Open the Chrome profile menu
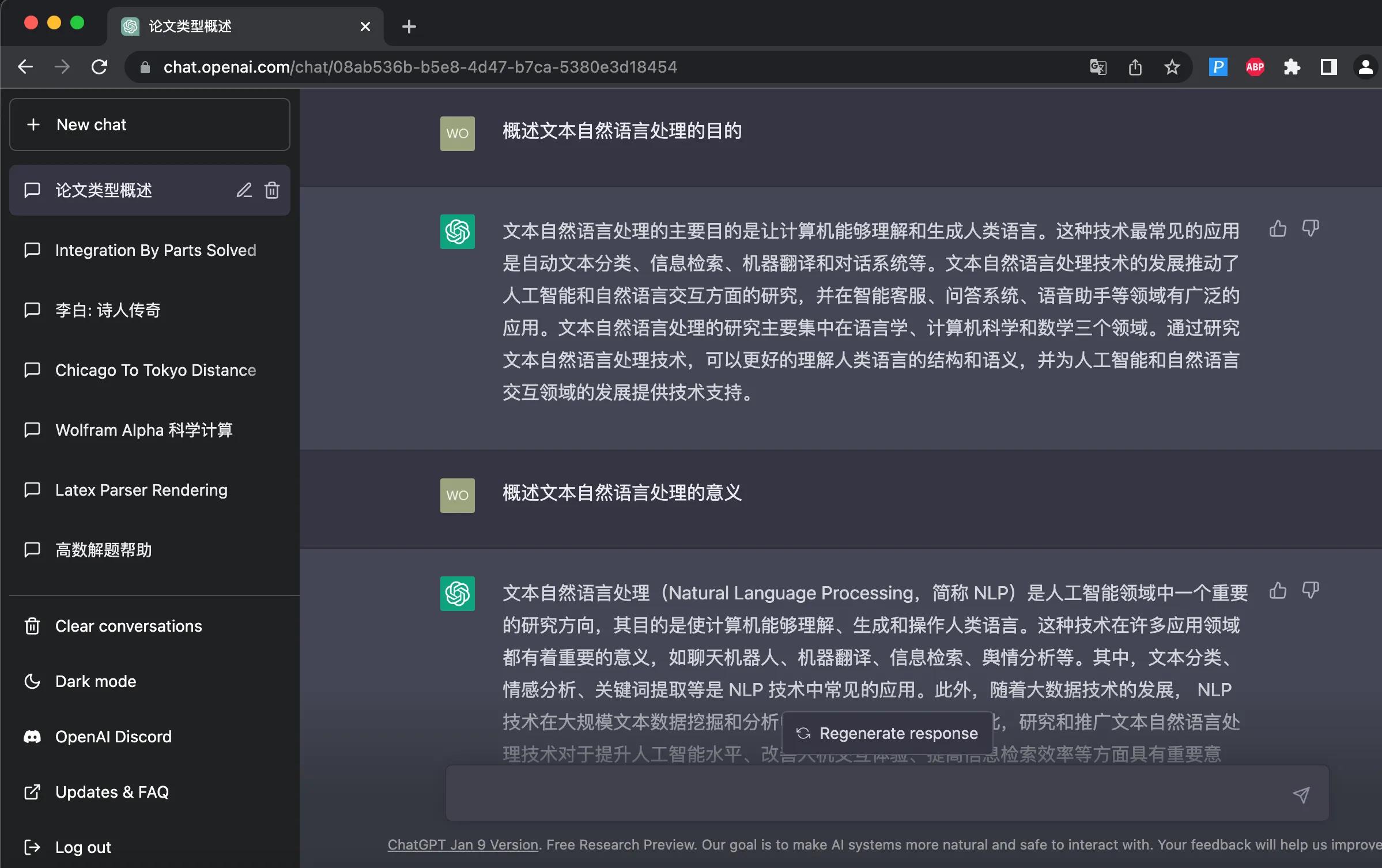 1365,66
